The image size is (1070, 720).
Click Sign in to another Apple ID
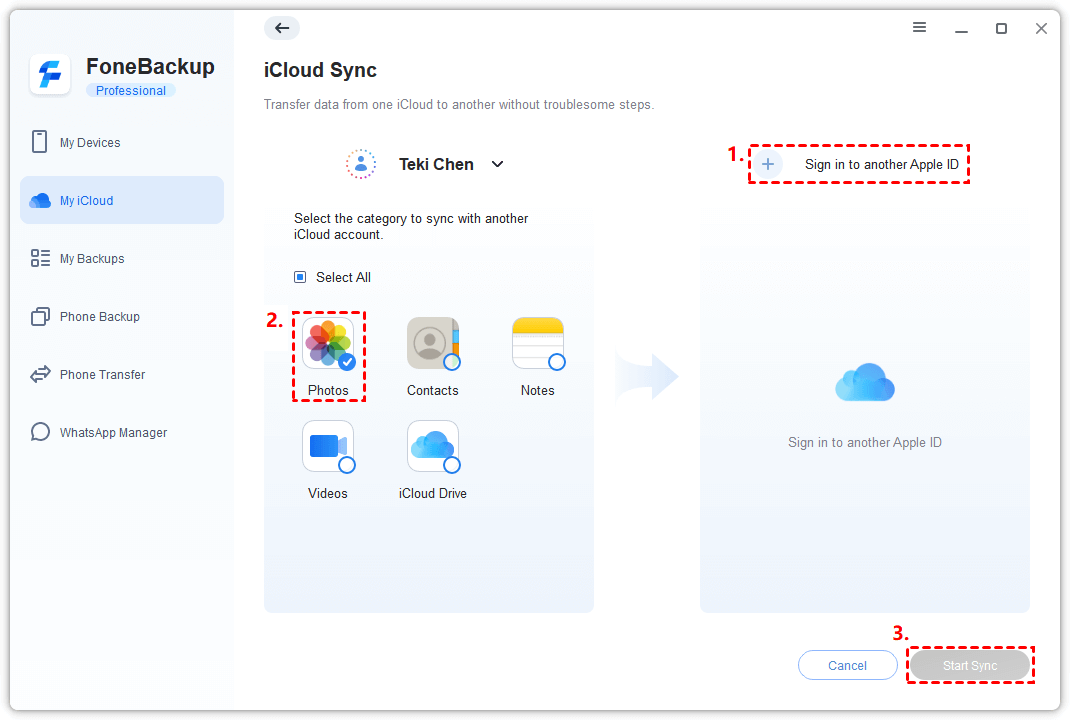[882, 164]
